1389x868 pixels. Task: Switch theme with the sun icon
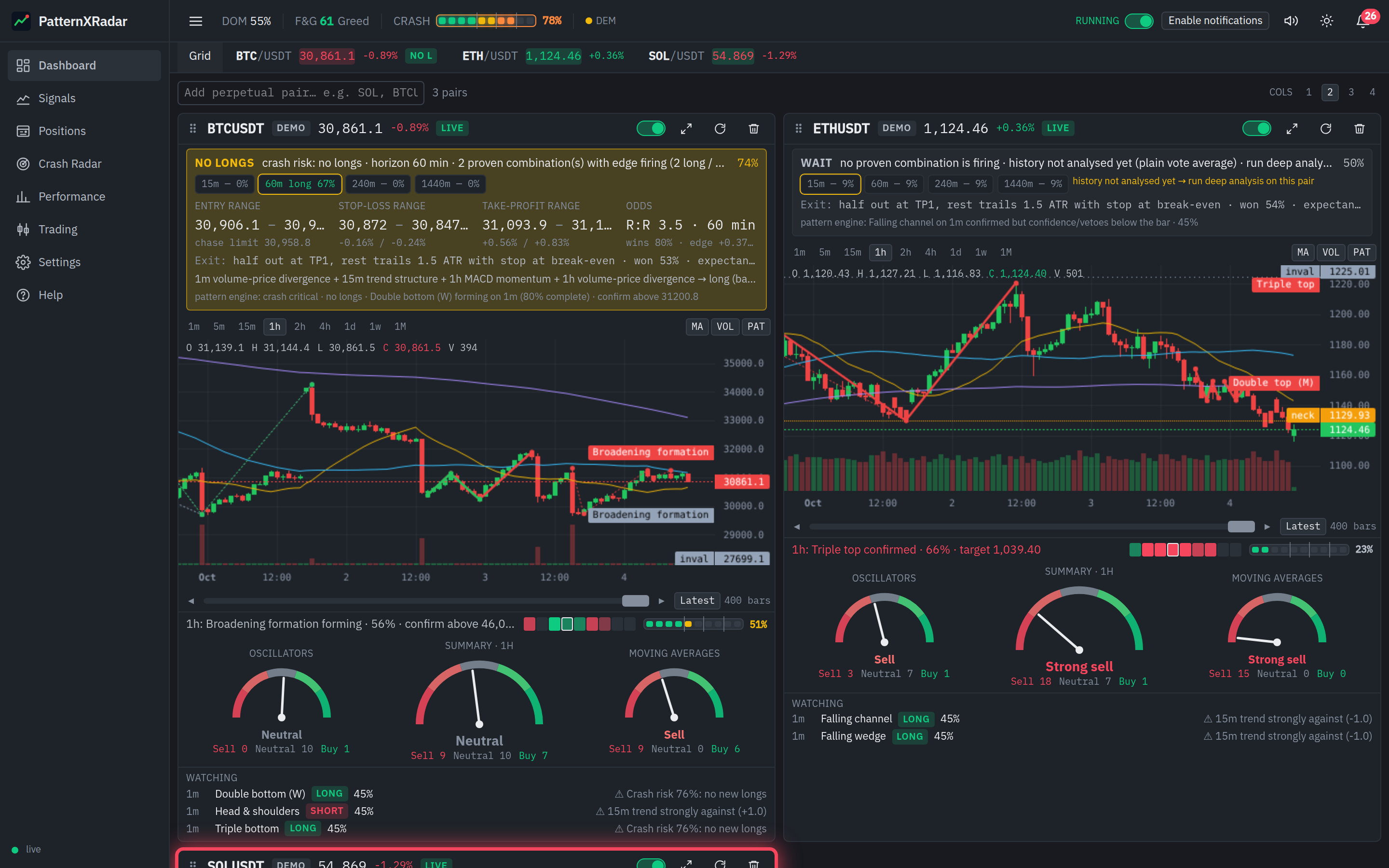[1326, 21]
